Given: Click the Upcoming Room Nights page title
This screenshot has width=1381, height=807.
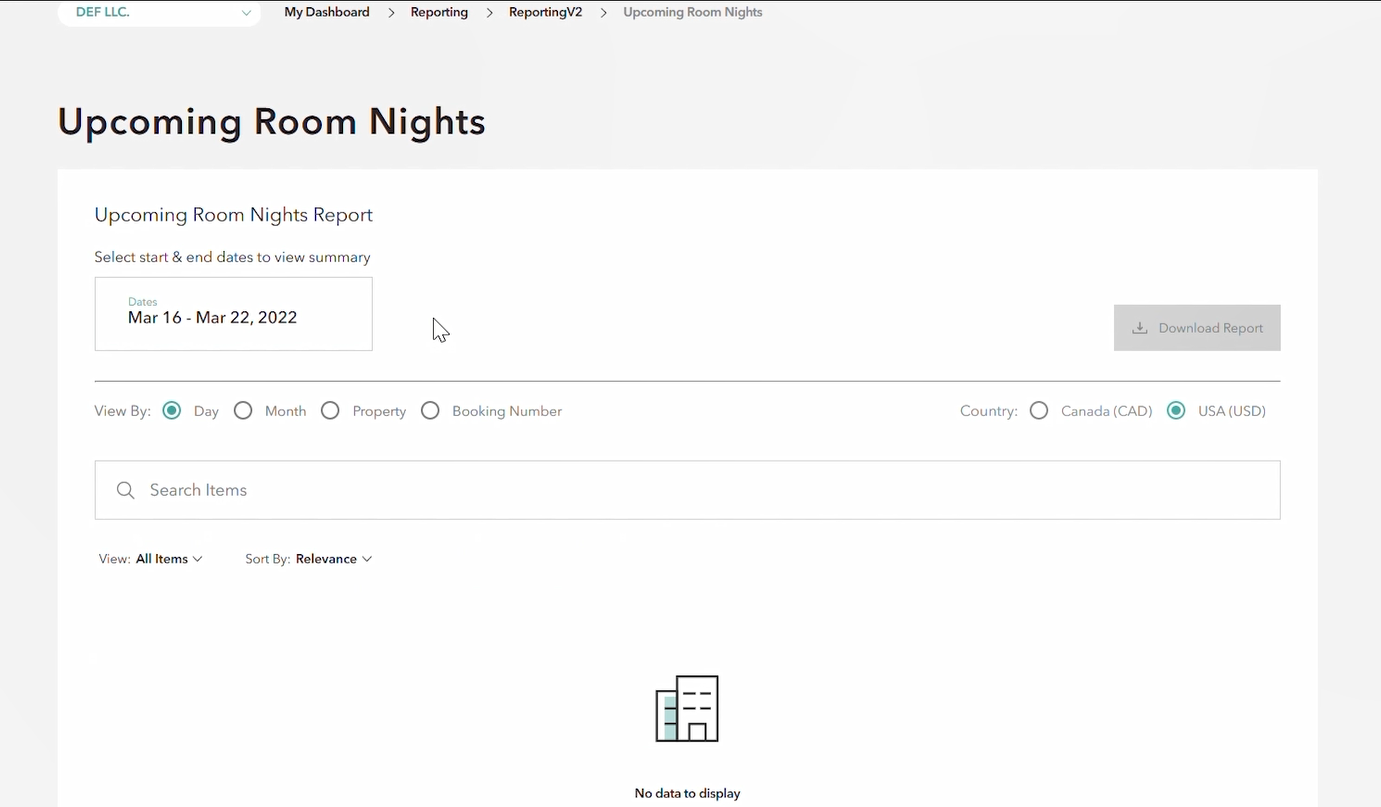Looking at the screenshot, I should [x=271, y=122].
